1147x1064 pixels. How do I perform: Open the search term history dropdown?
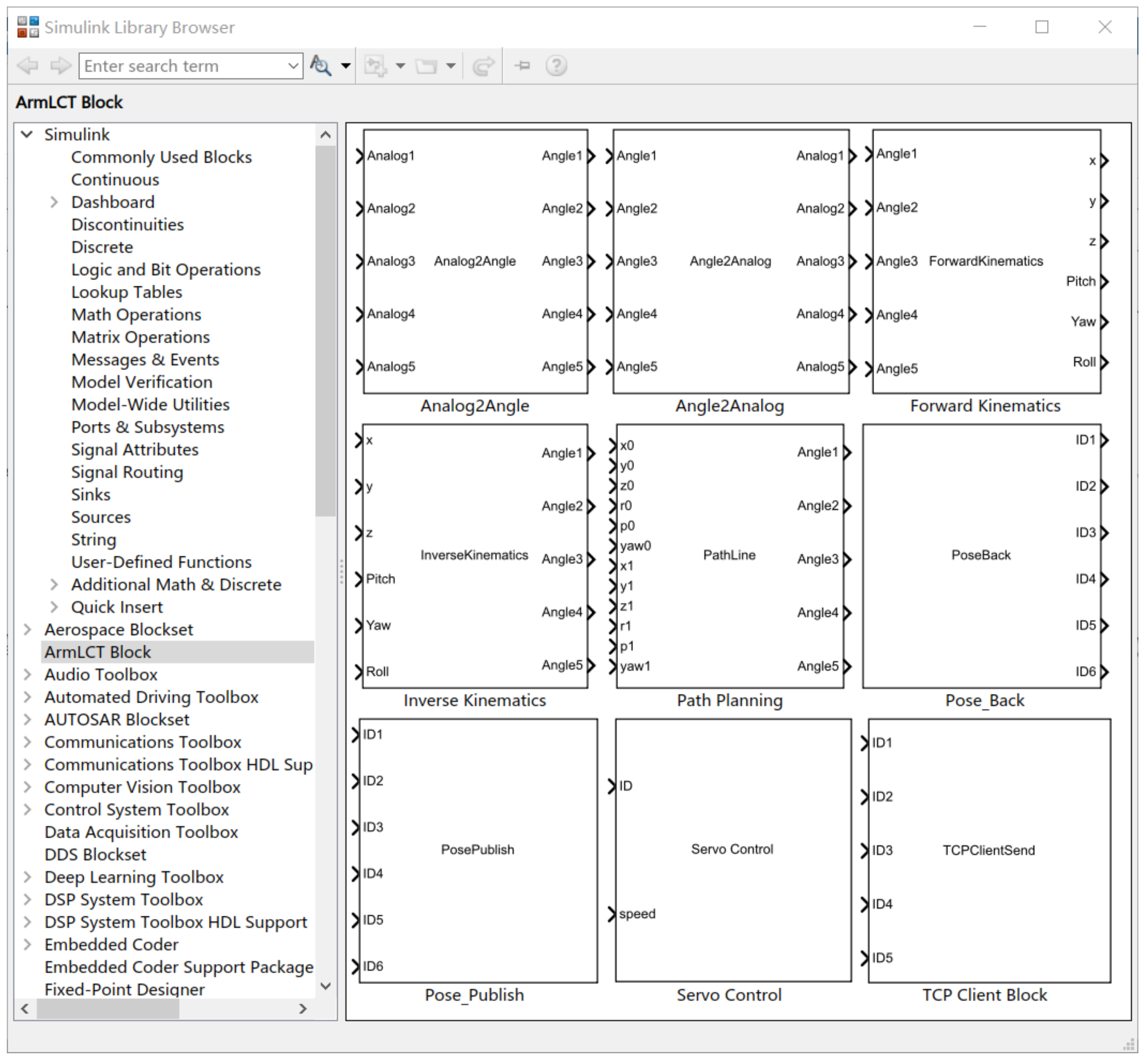coord(293,66)
